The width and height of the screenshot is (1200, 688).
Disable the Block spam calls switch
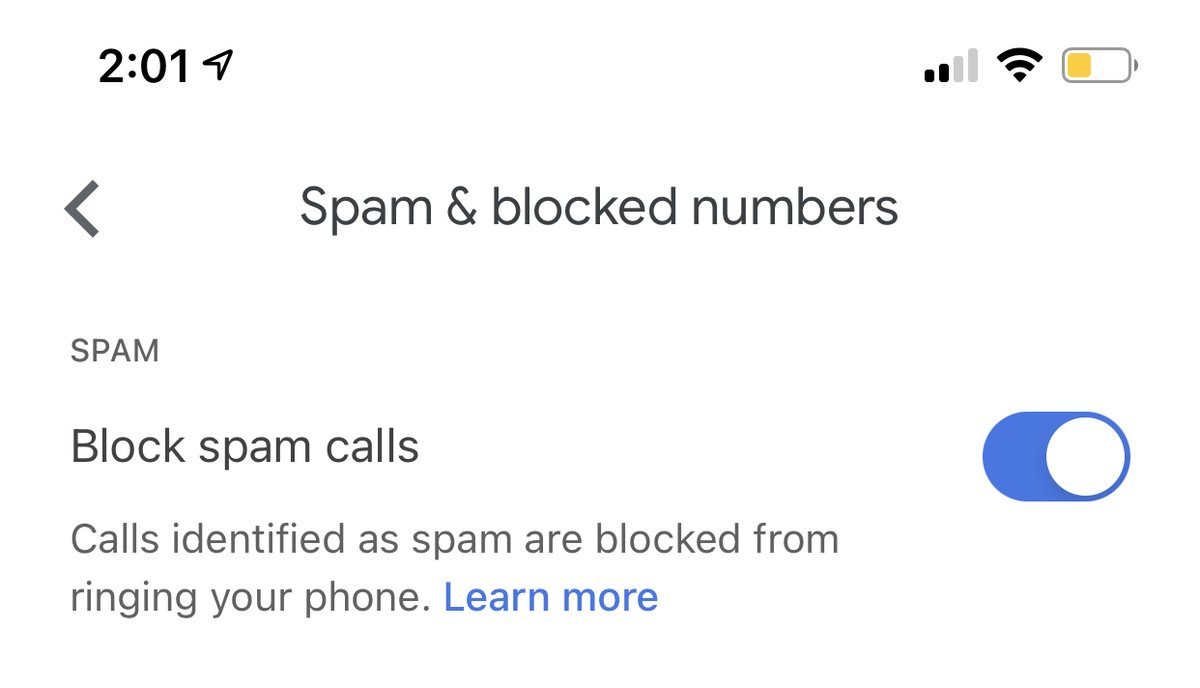1055,457
